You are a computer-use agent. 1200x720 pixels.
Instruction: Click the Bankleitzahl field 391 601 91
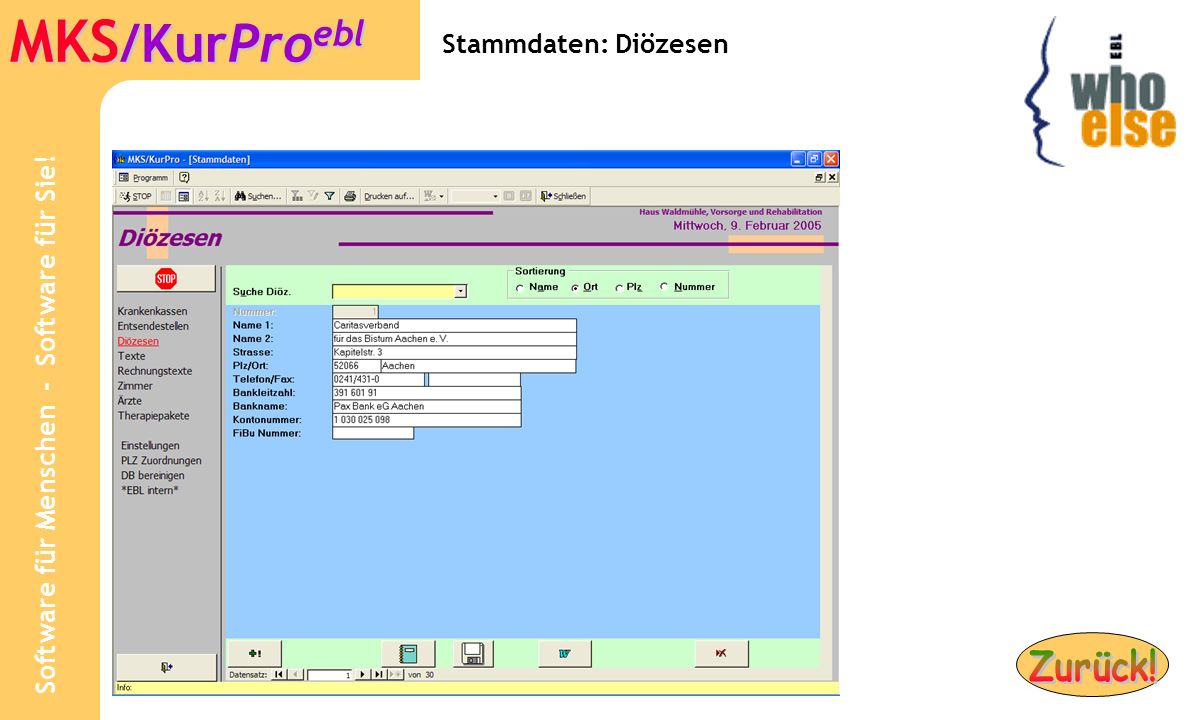point(426,393)
